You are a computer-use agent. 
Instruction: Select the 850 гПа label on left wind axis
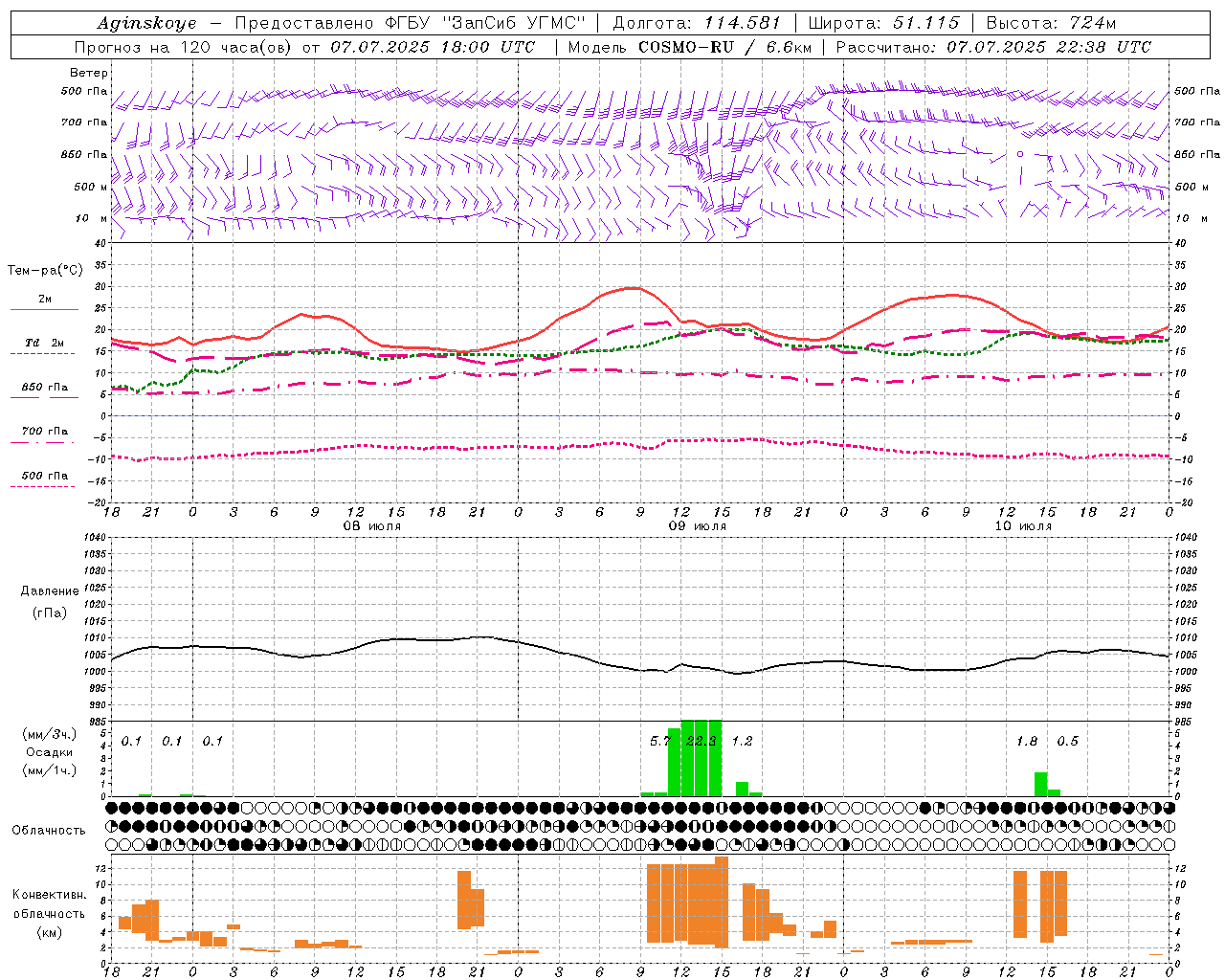(x=84, y=154)
